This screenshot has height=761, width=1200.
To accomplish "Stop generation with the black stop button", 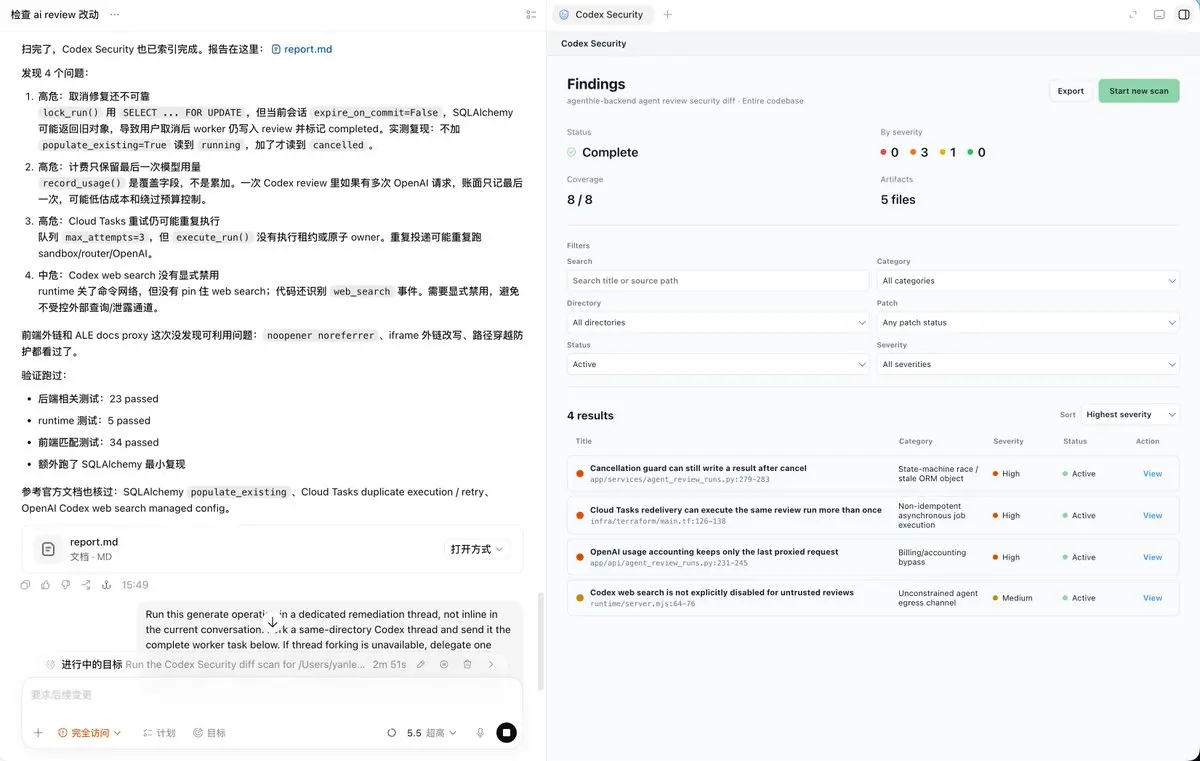I will (506, 733).
